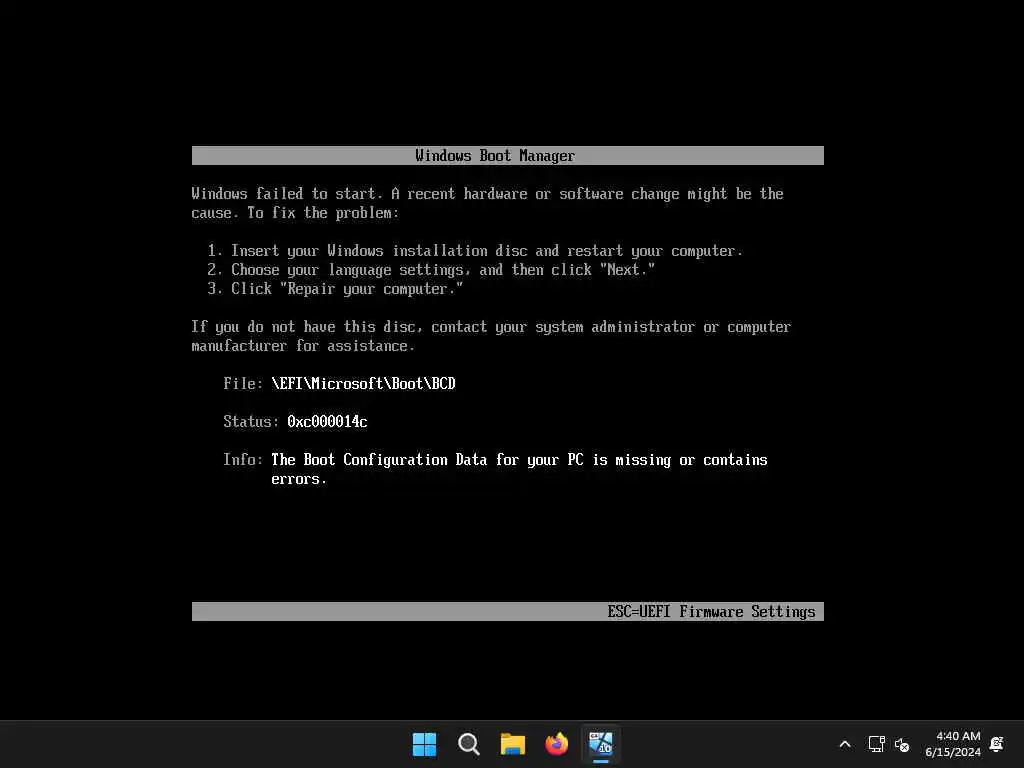Click the status code 0xc000014c

coord(327,422)
